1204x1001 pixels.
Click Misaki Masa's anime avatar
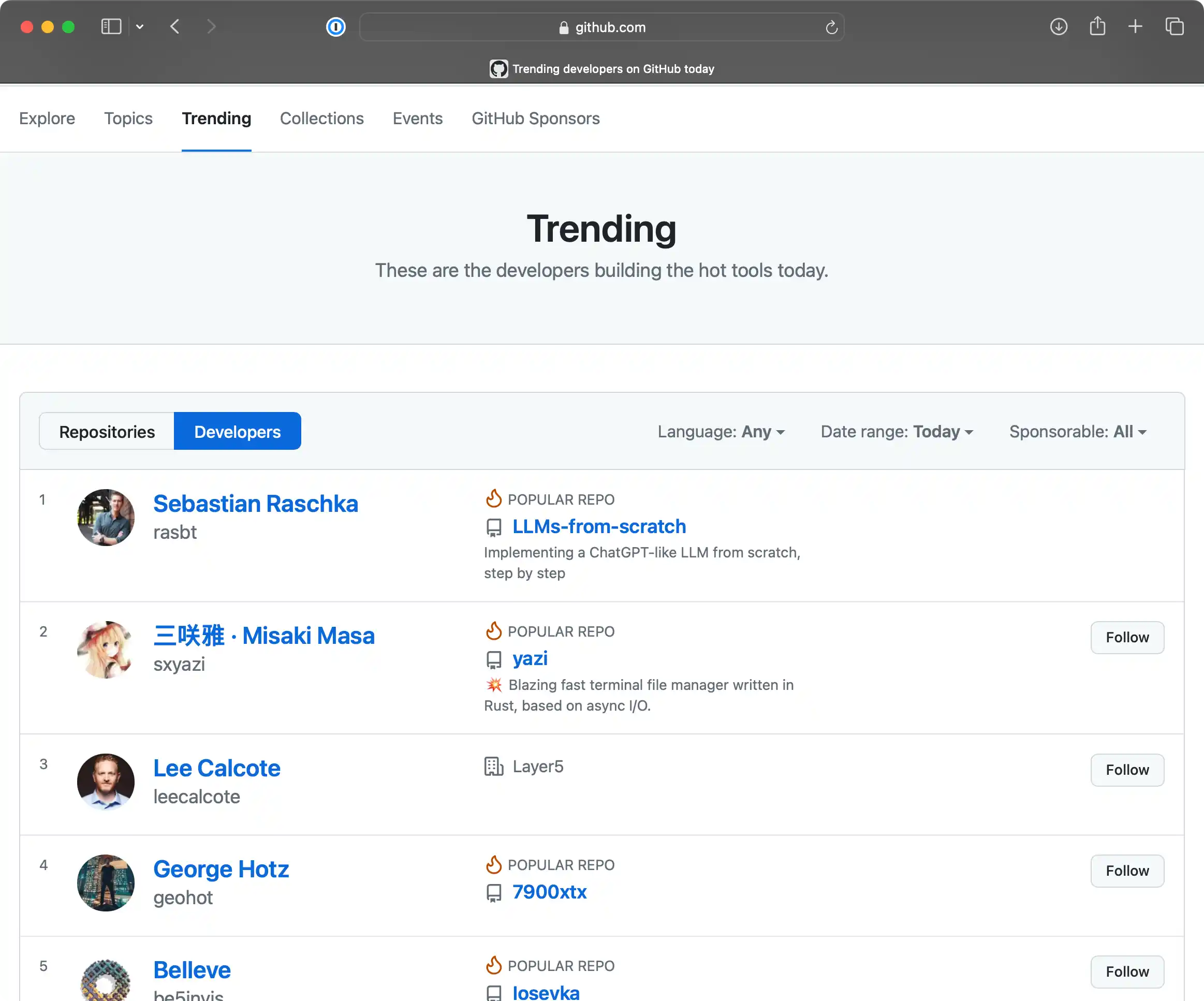coord(106,650)
